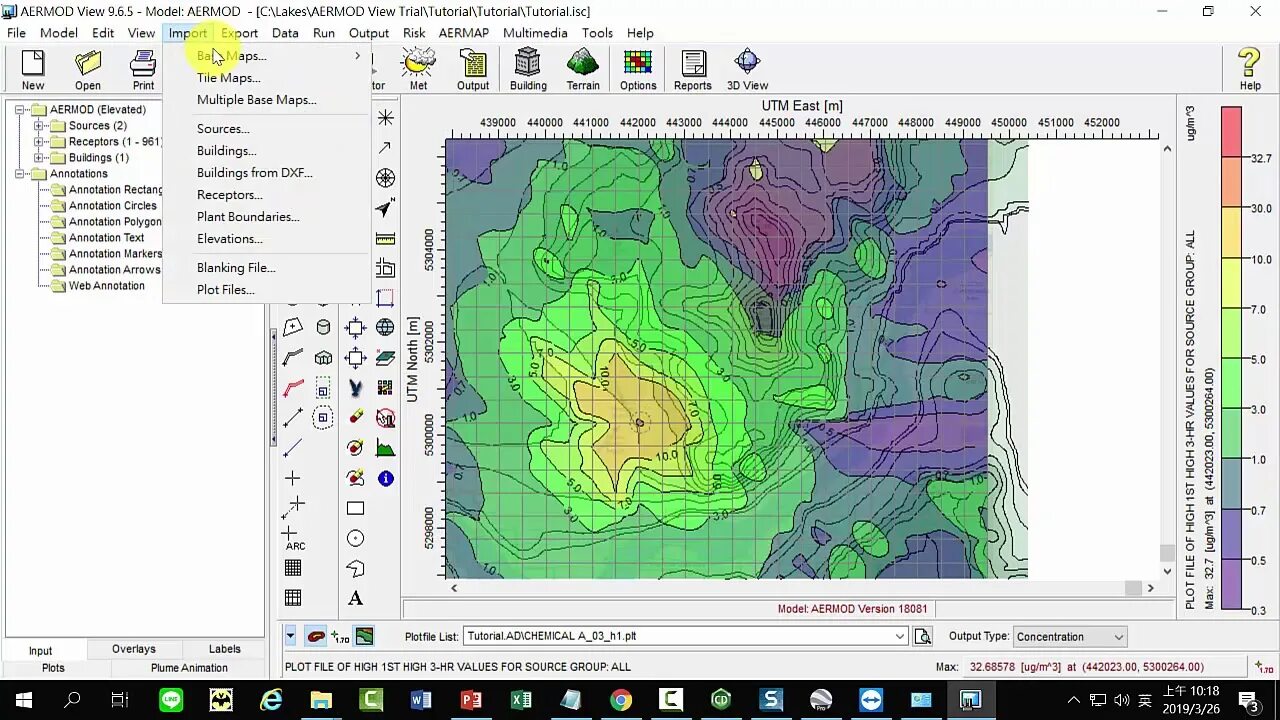The image size is (1280, 720).
Task: Select the annotation circle tool
Action: [x=355, y=538]
